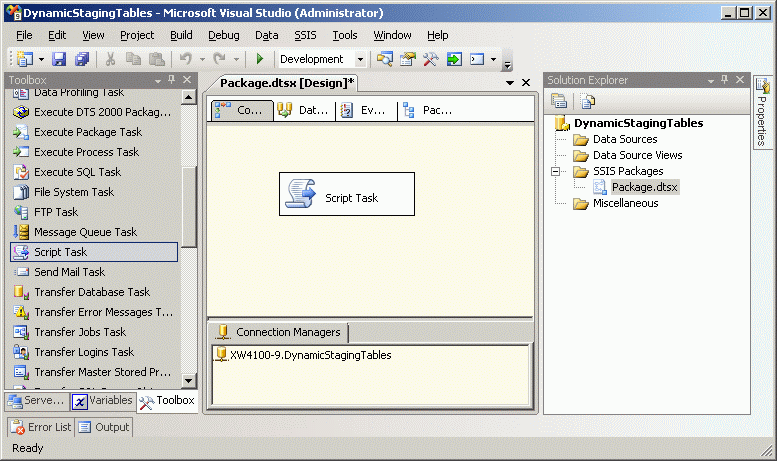Switch to the Variables panel tab

[x=103, y=401]
